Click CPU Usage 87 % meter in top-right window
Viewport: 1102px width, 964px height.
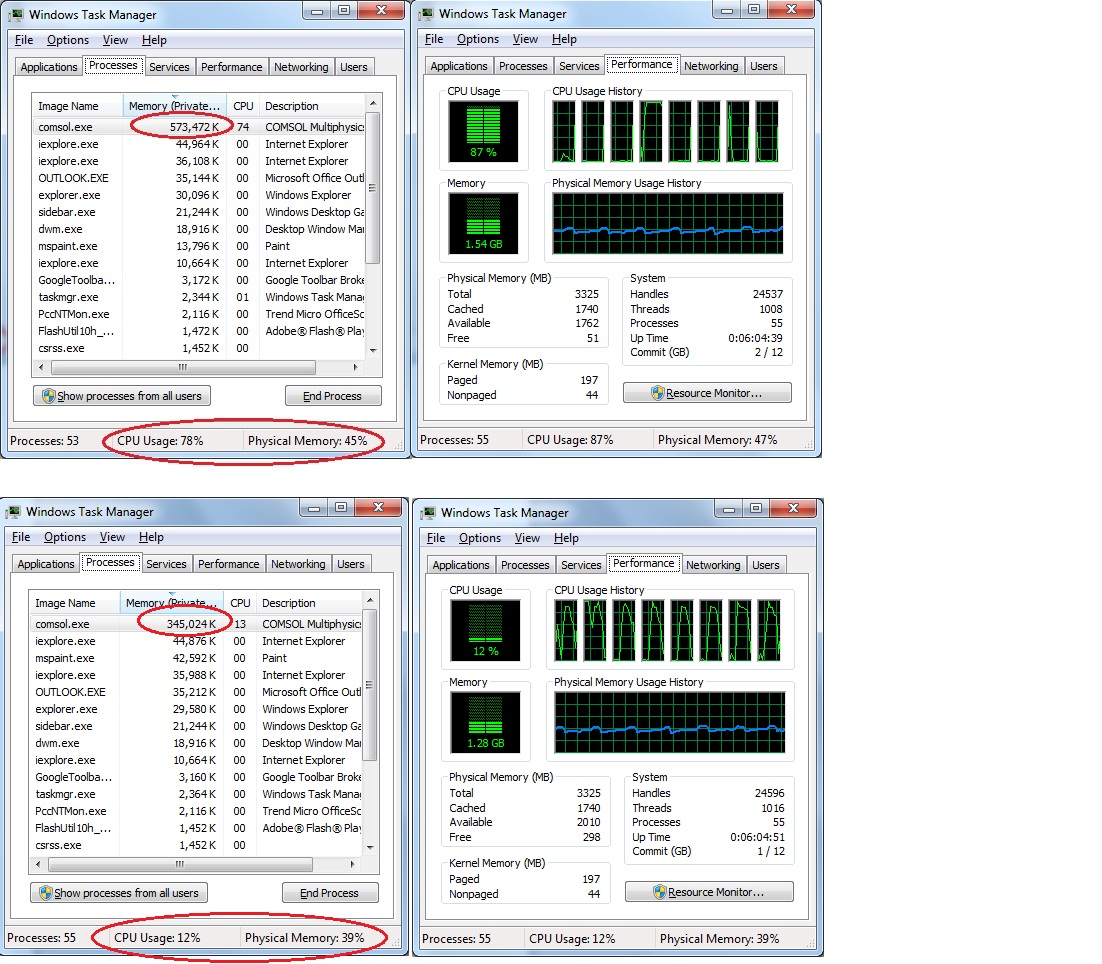point(484,131)
